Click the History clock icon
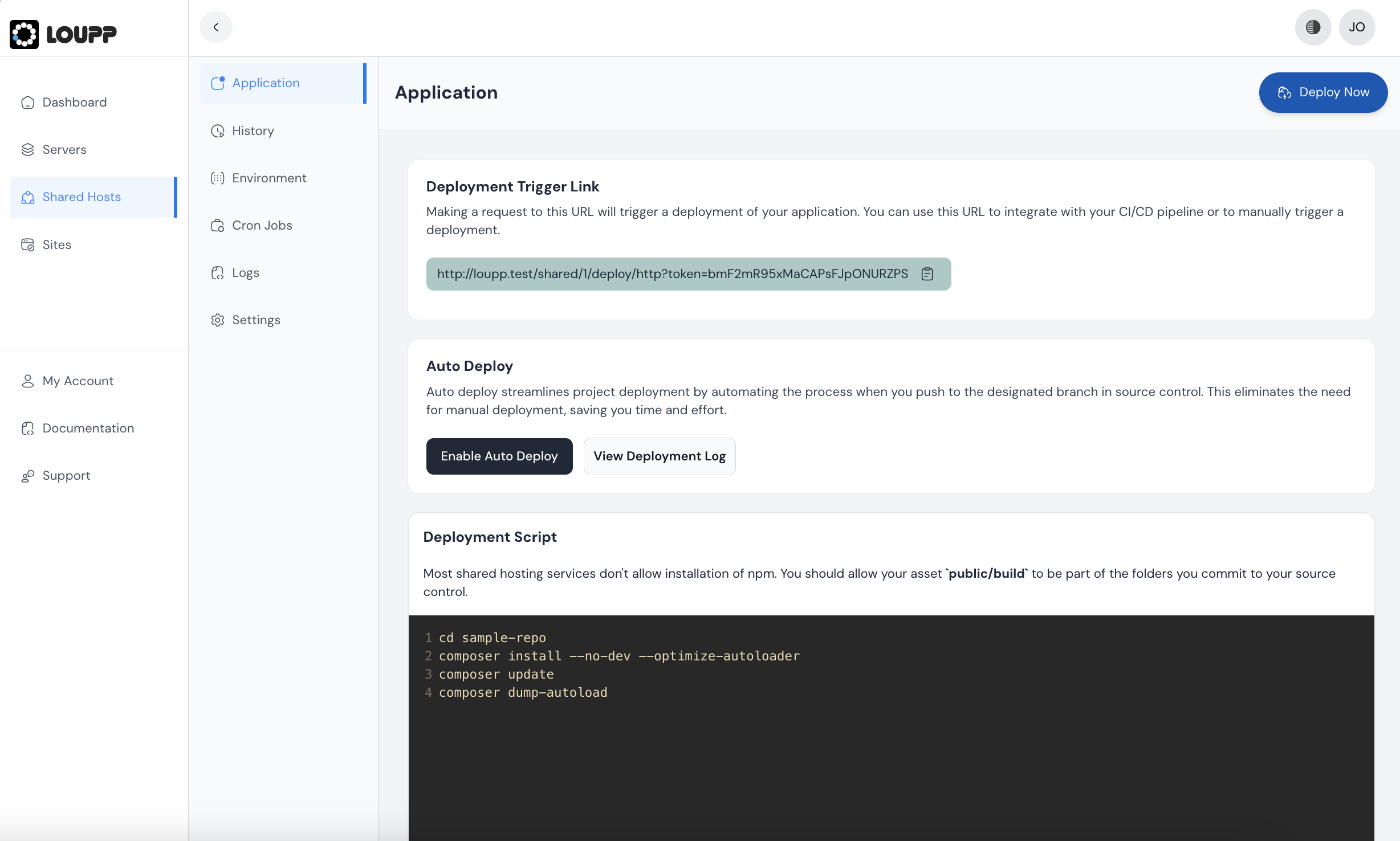The height and width of the screenshot is (841, 1400). (217, 131)
